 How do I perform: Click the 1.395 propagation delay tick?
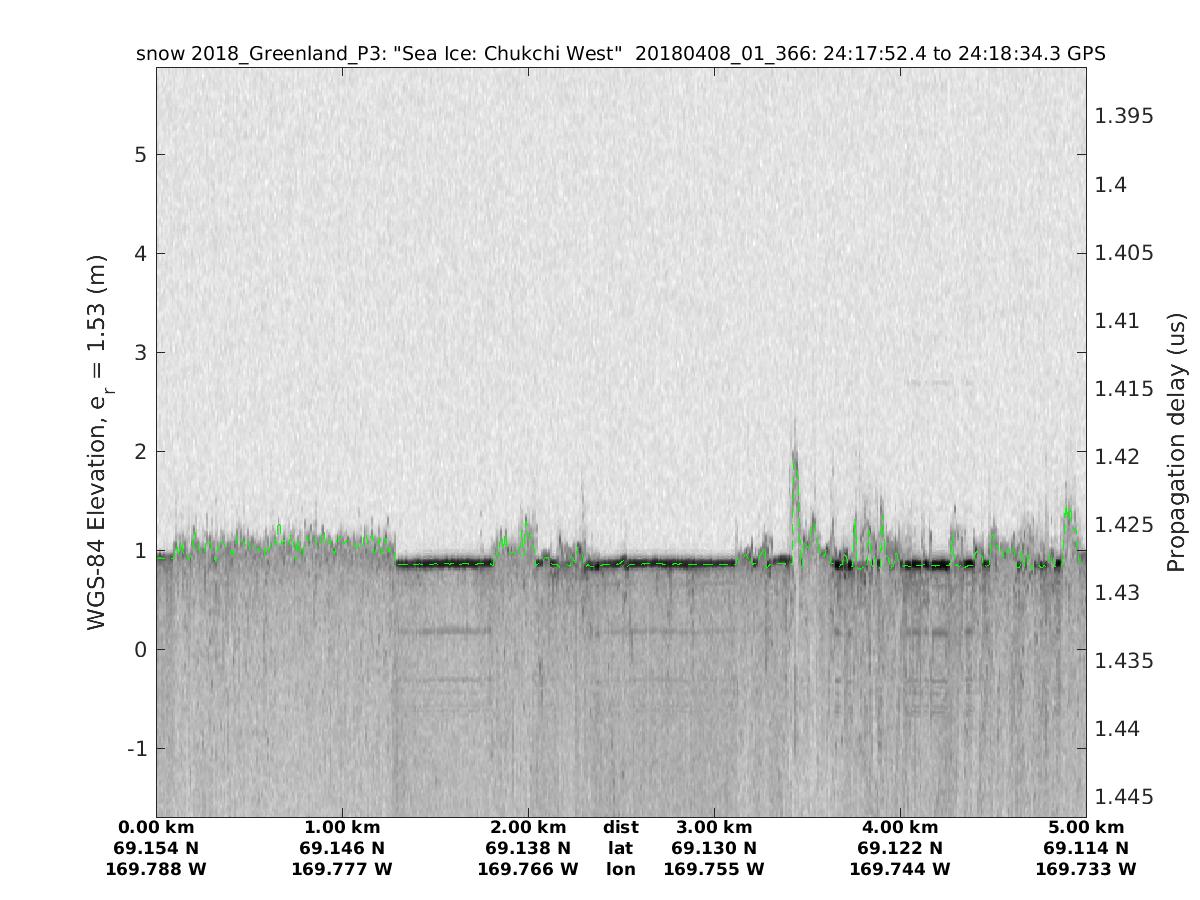point(1124,116)
